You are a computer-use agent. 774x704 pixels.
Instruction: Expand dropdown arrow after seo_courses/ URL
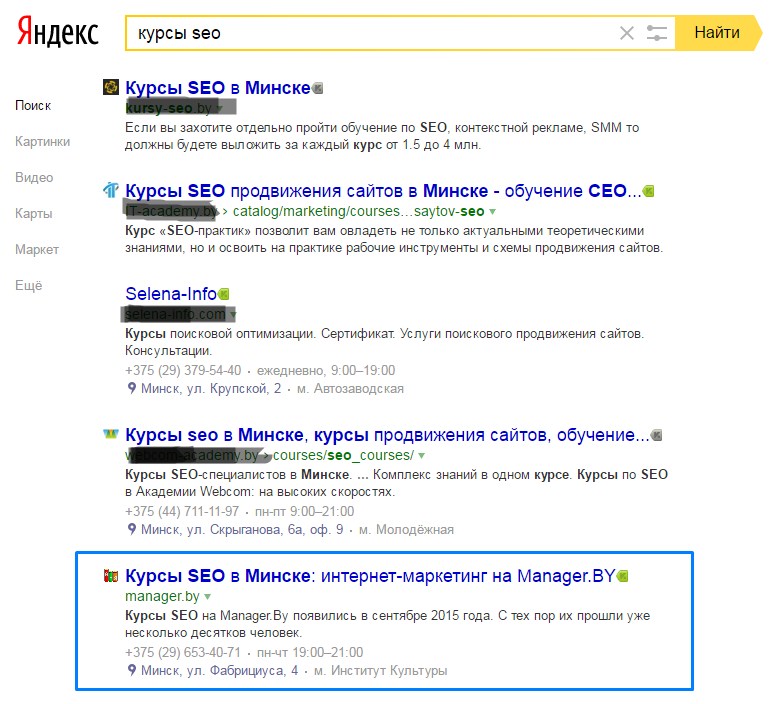tap(421, 456)
